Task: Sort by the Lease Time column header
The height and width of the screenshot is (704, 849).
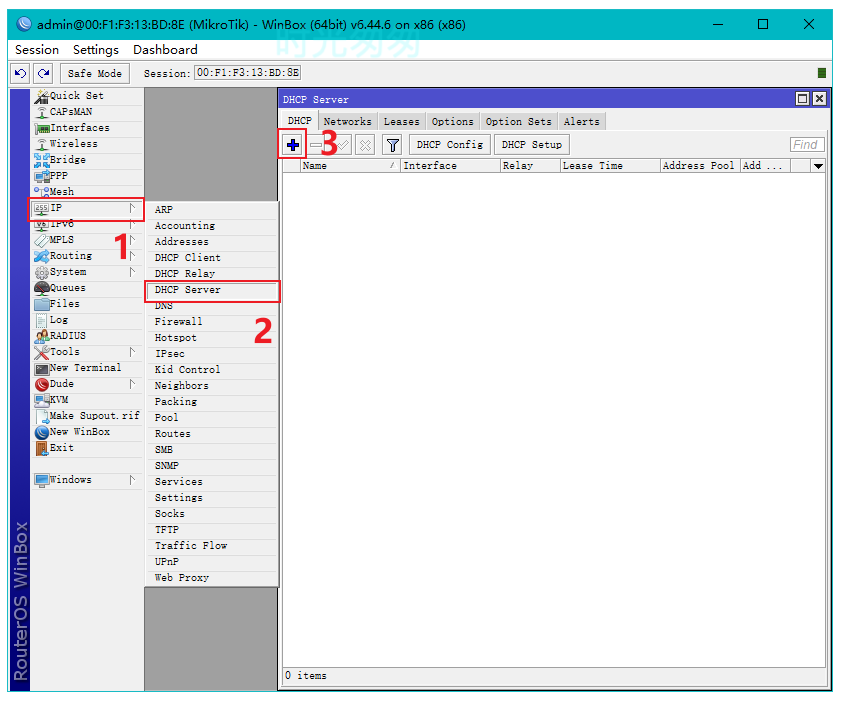Action: pyautogui.click(x=610, y=166)
